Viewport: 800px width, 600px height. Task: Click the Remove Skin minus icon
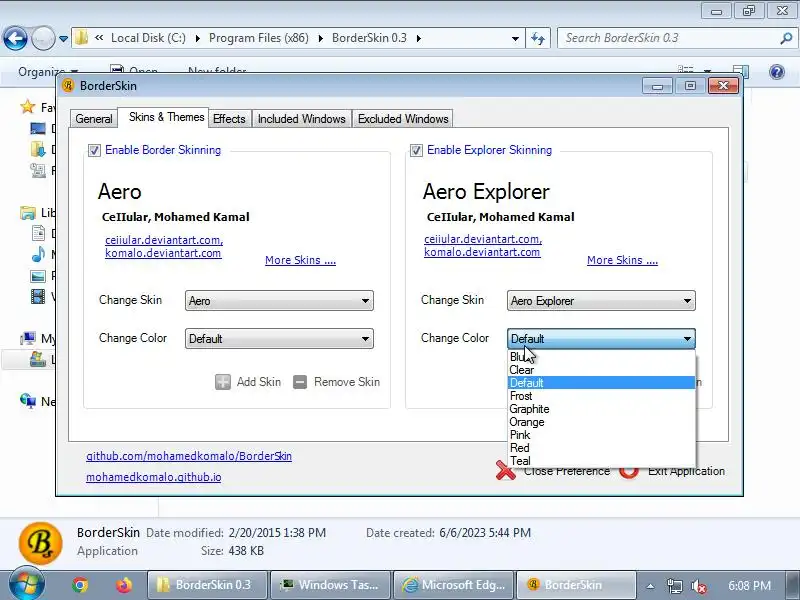pyautogui.click(x=300, y=382)
